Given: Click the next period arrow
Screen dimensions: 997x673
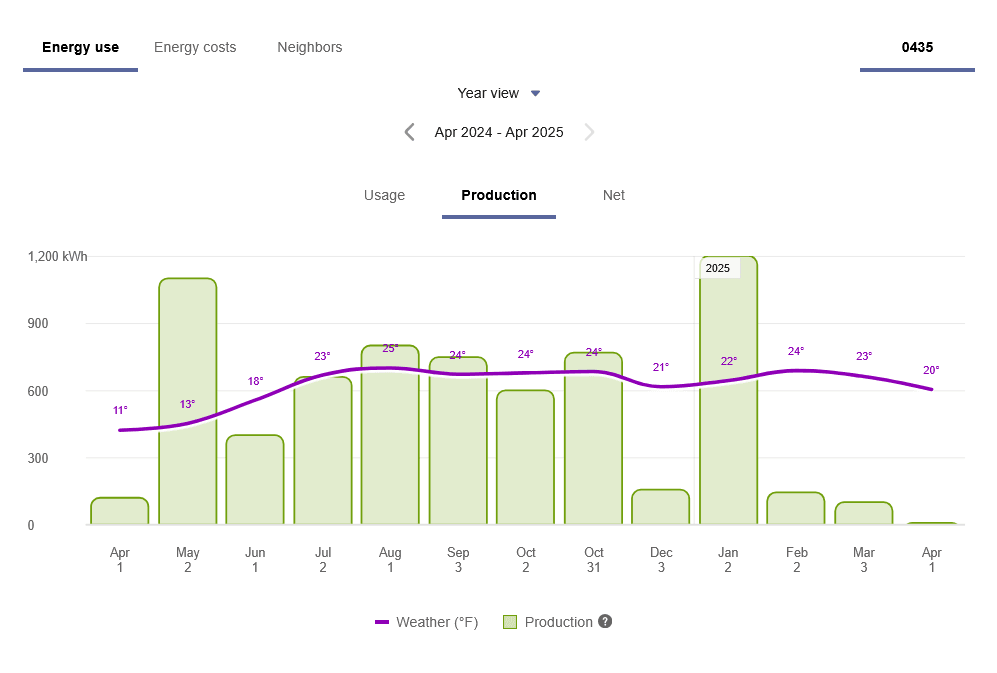Looking at the screenshot, I should tap(589, 131).
